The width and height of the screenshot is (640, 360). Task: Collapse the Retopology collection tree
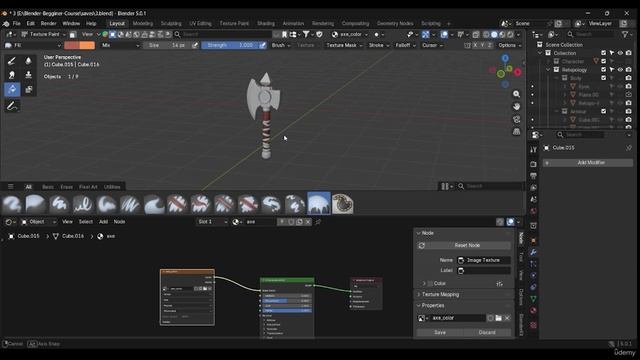point(548,70)
